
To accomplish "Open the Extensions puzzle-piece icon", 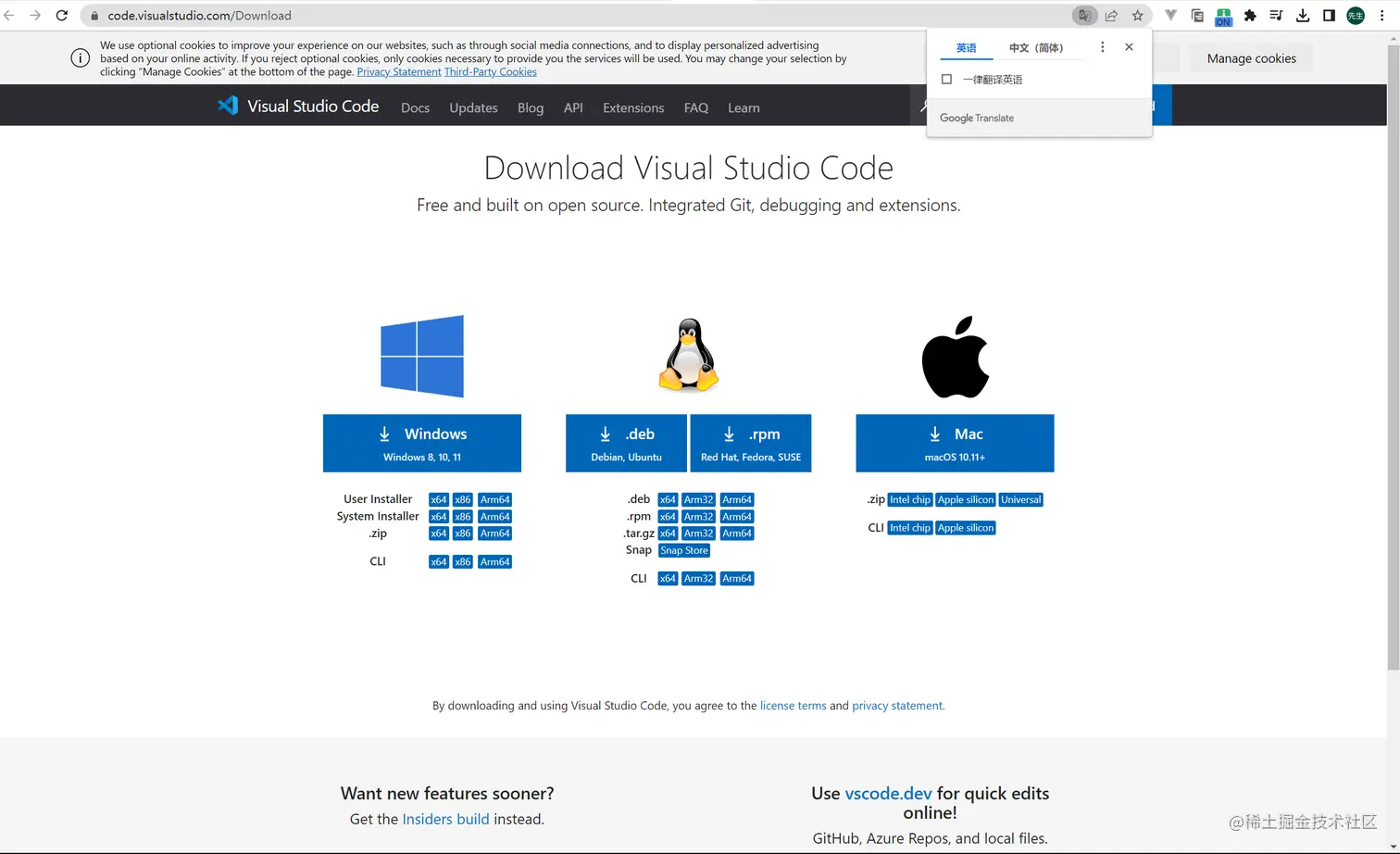I will coord(1250,16).
